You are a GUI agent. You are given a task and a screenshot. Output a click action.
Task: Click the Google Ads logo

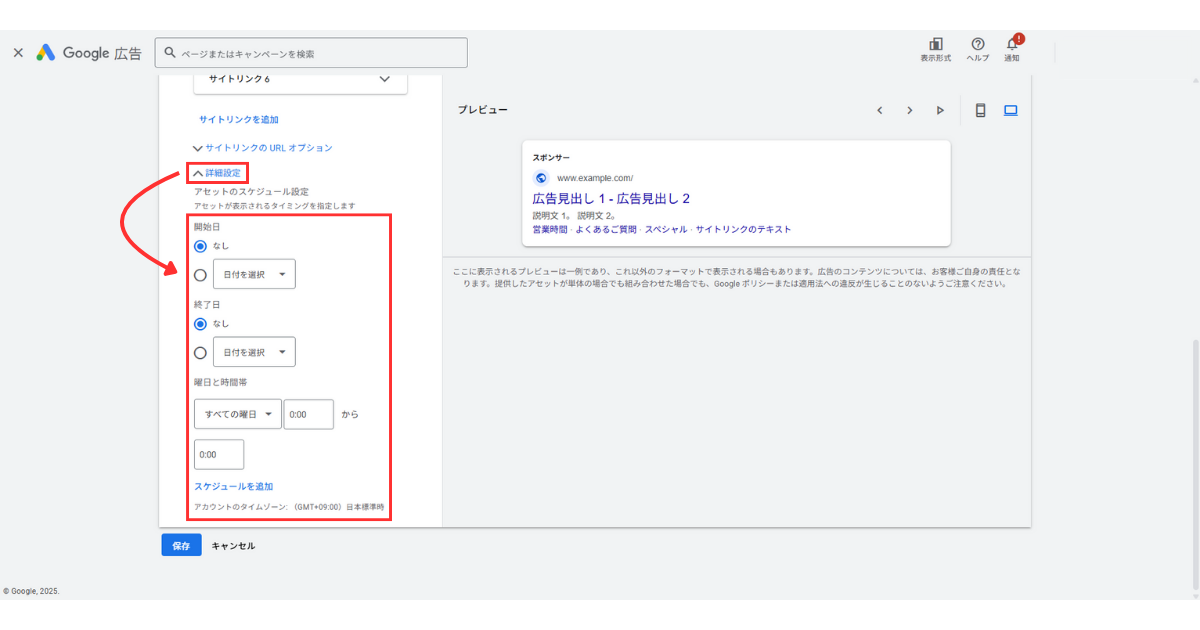pyautogui.click(x=90, y=53)
